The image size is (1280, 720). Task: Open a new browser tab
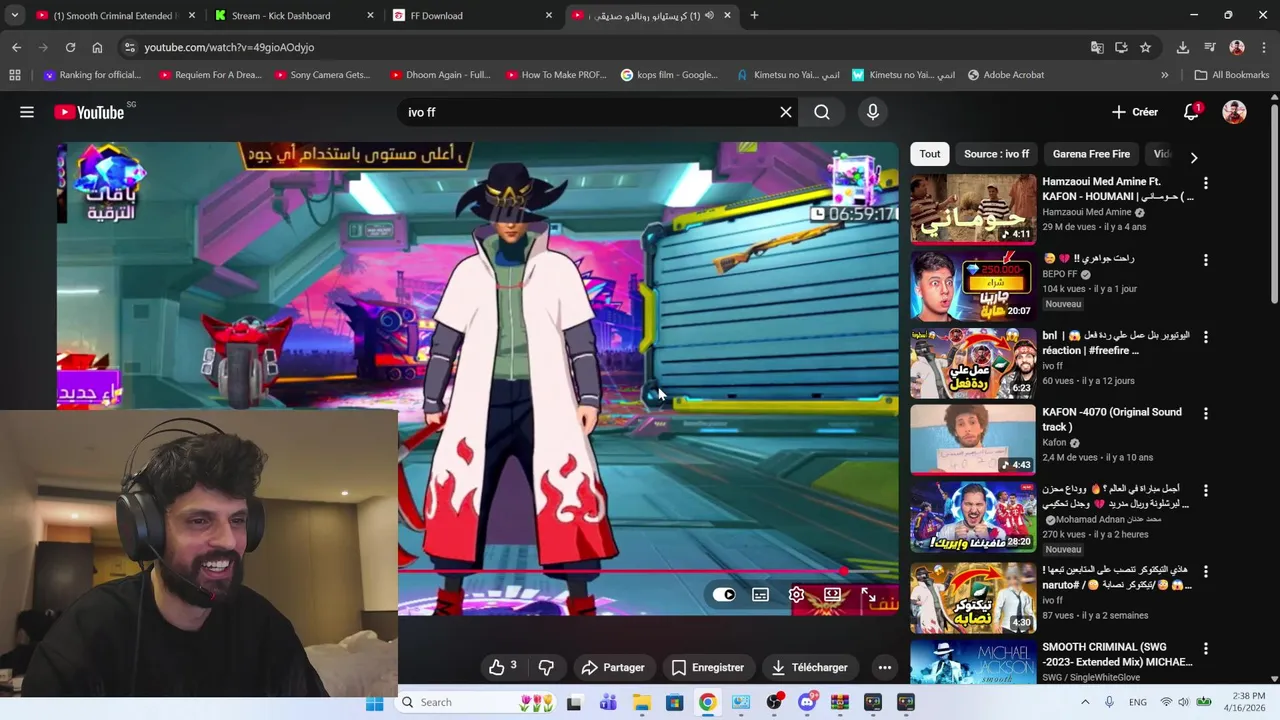754,15
